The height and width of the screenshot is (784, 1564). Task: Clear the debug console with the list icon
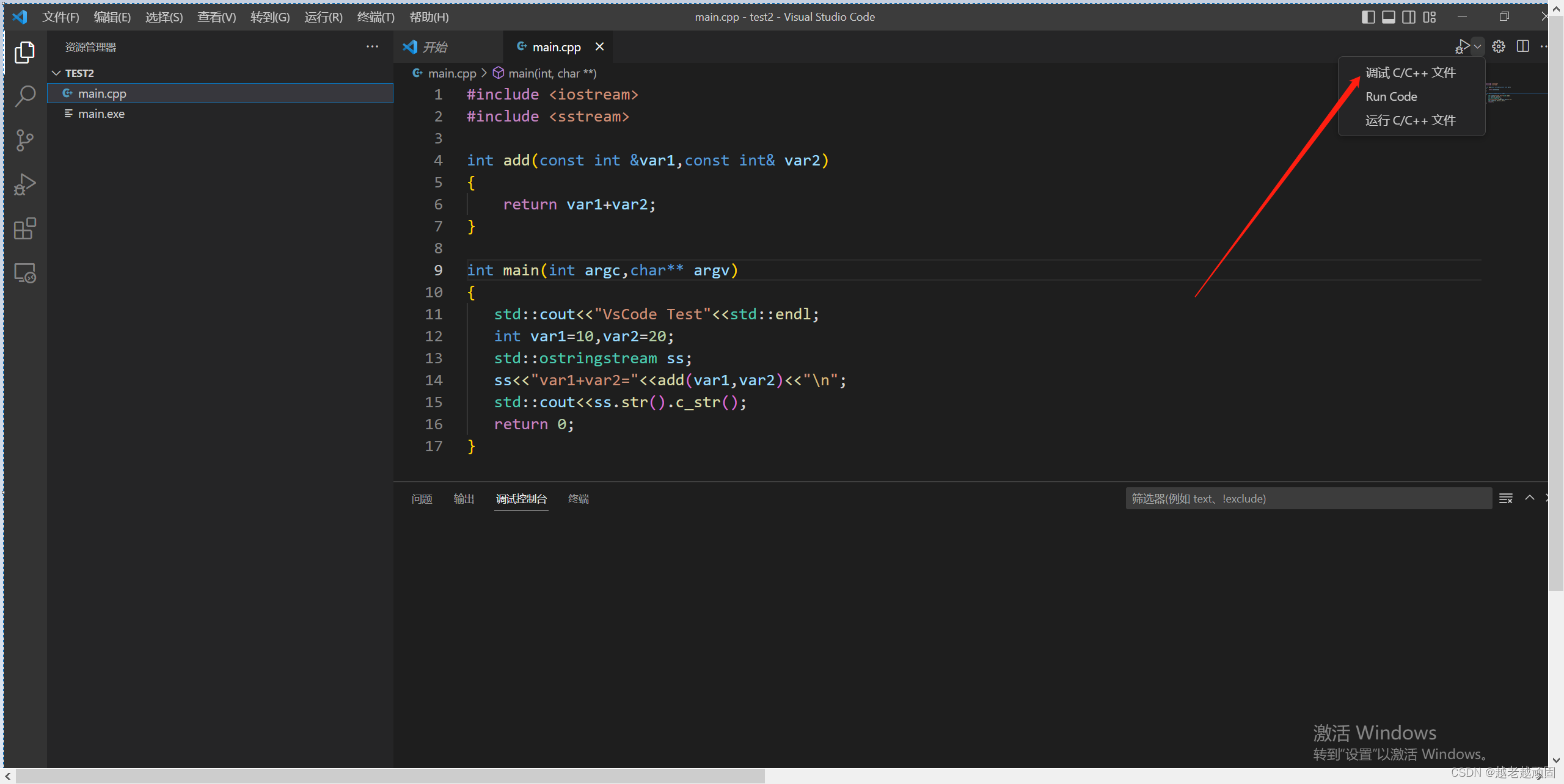pyautogui.click(x=1506, y=498)
